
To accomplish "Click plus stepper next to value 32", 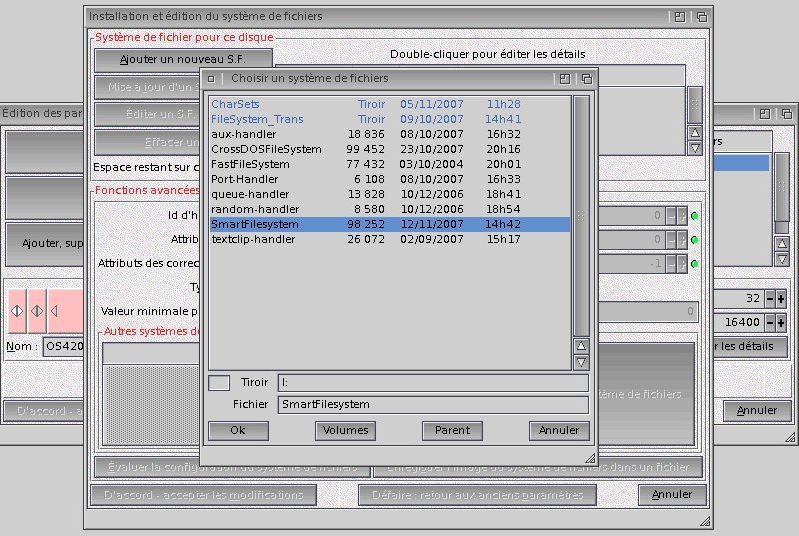I will (781, 299).
